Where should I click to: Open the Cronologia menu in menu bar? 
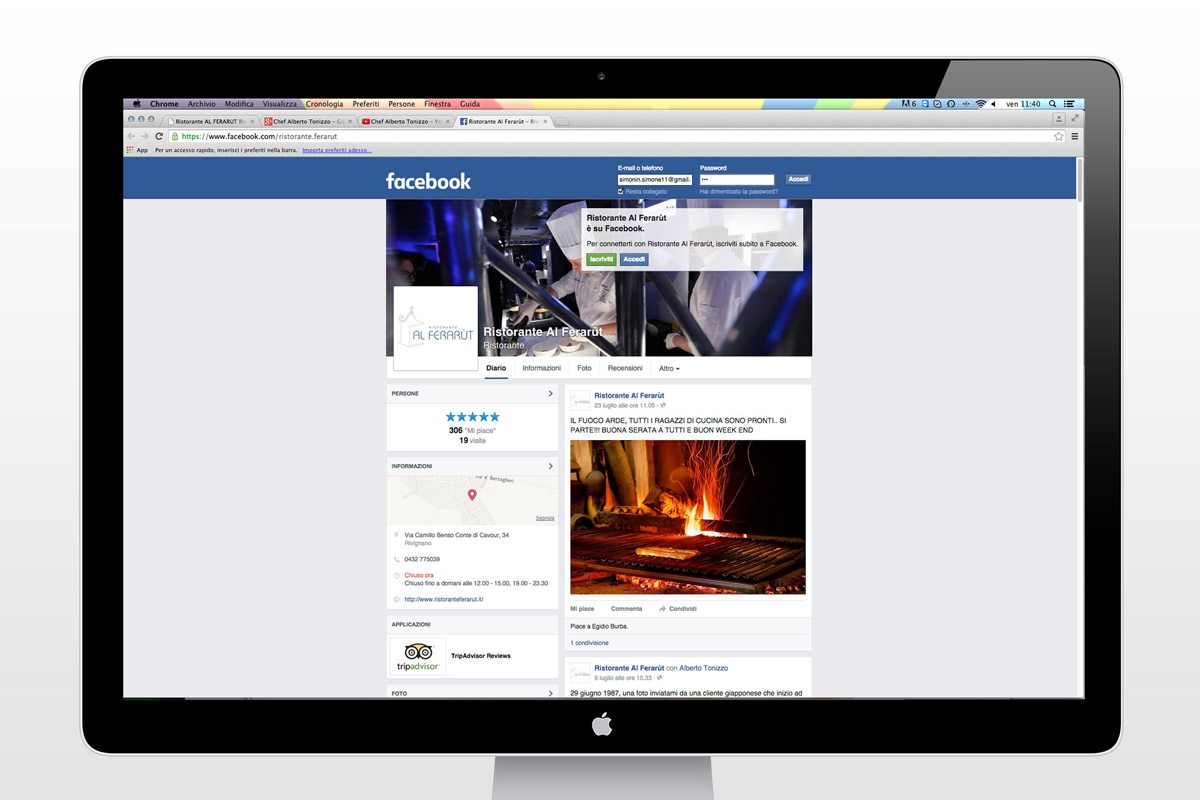coord(324,104)
